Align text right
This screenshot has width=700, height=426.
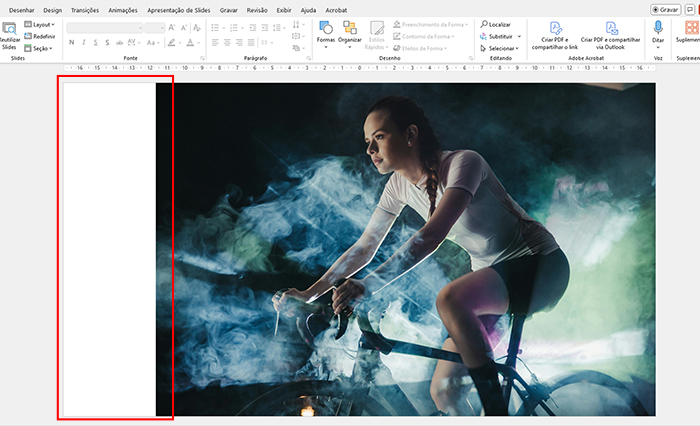coord(239,42)
